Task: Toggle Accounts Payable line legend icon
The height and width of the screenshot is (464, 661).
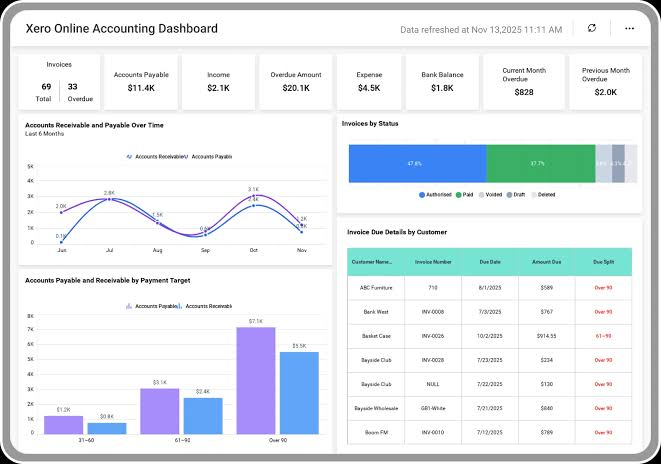Action: pyautogui.click(x=186, y=156)
